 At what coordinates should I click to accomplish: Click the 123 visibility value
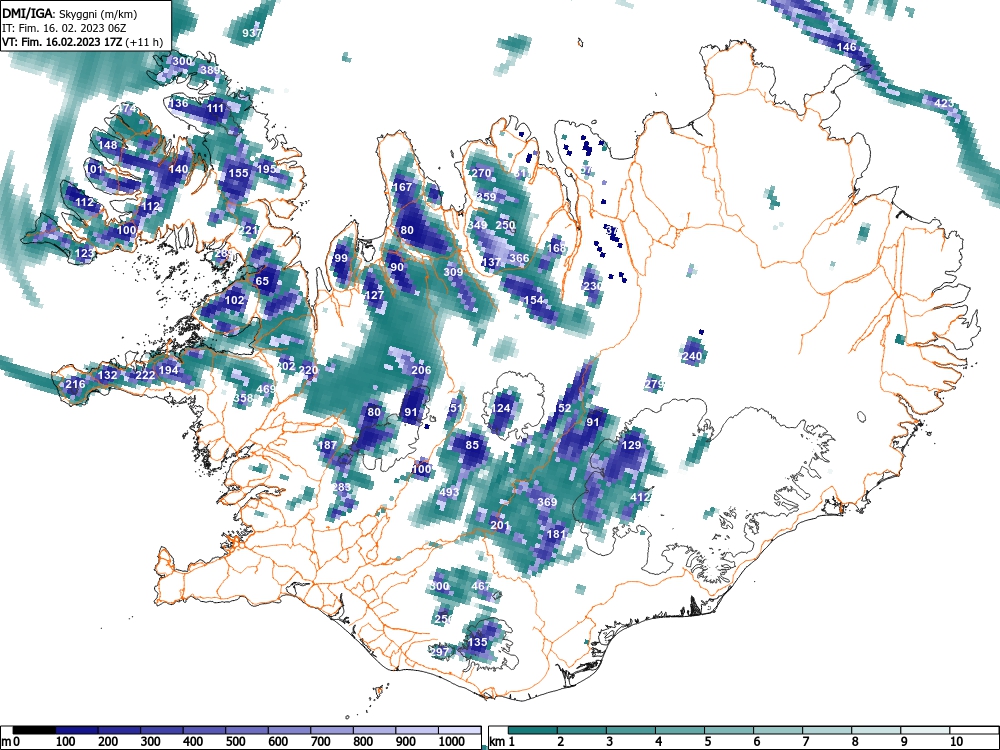(85, 253)
